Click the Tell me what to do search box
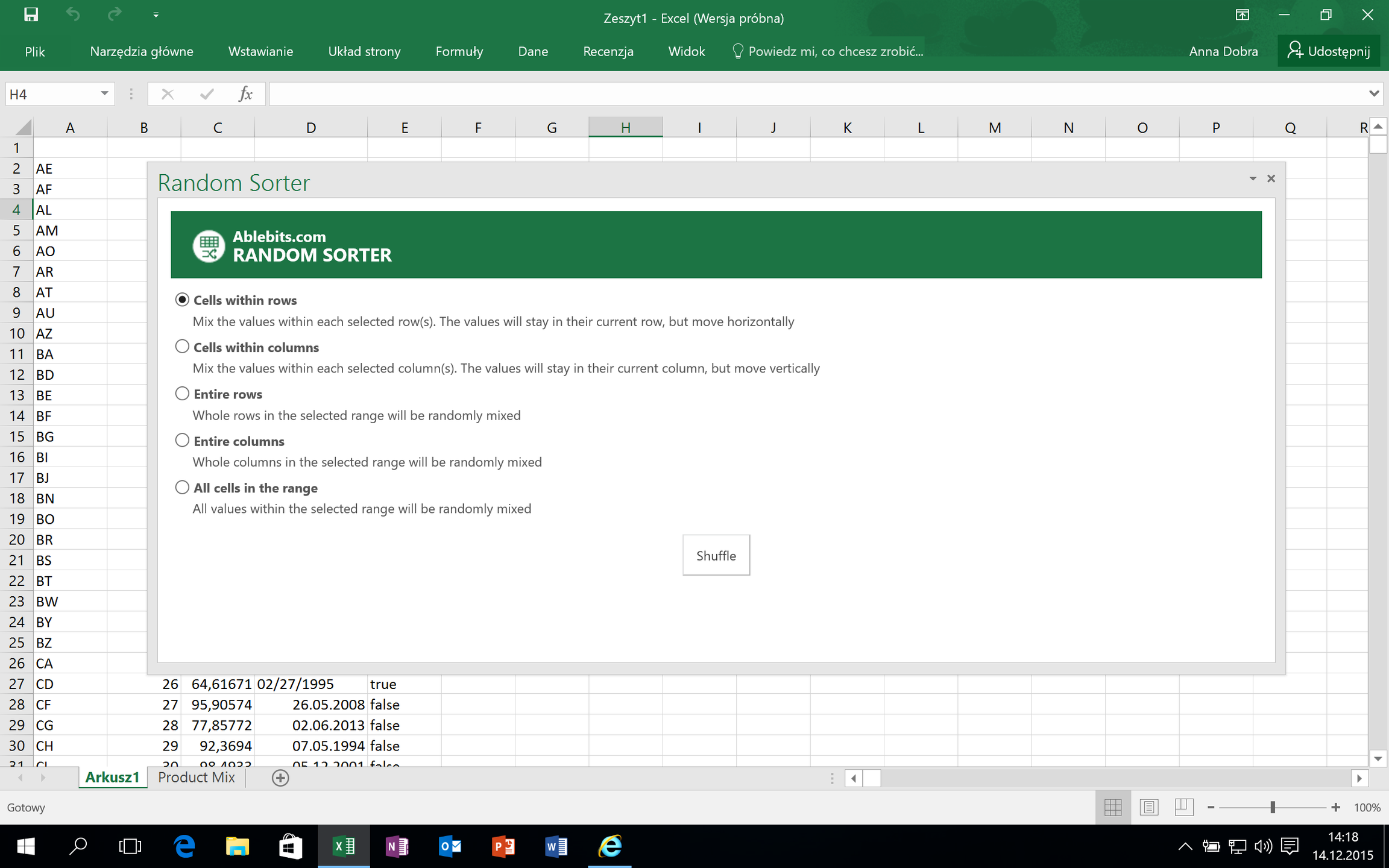1389x868 pixels. tap(828, 52)
